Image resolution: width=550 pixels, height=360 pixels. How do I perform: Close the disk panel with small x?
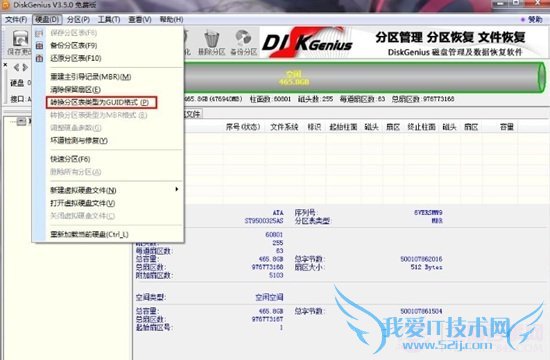coord(5,65)
